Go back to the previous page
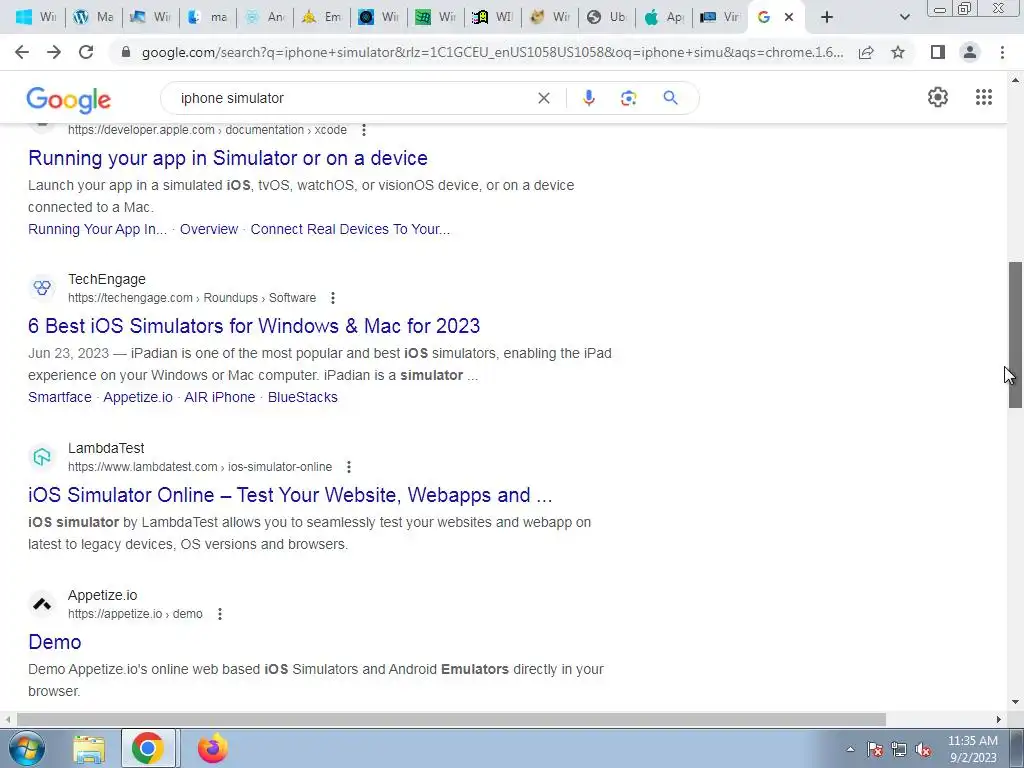Viewport: 1024px width, 768px height. [22, 52]
